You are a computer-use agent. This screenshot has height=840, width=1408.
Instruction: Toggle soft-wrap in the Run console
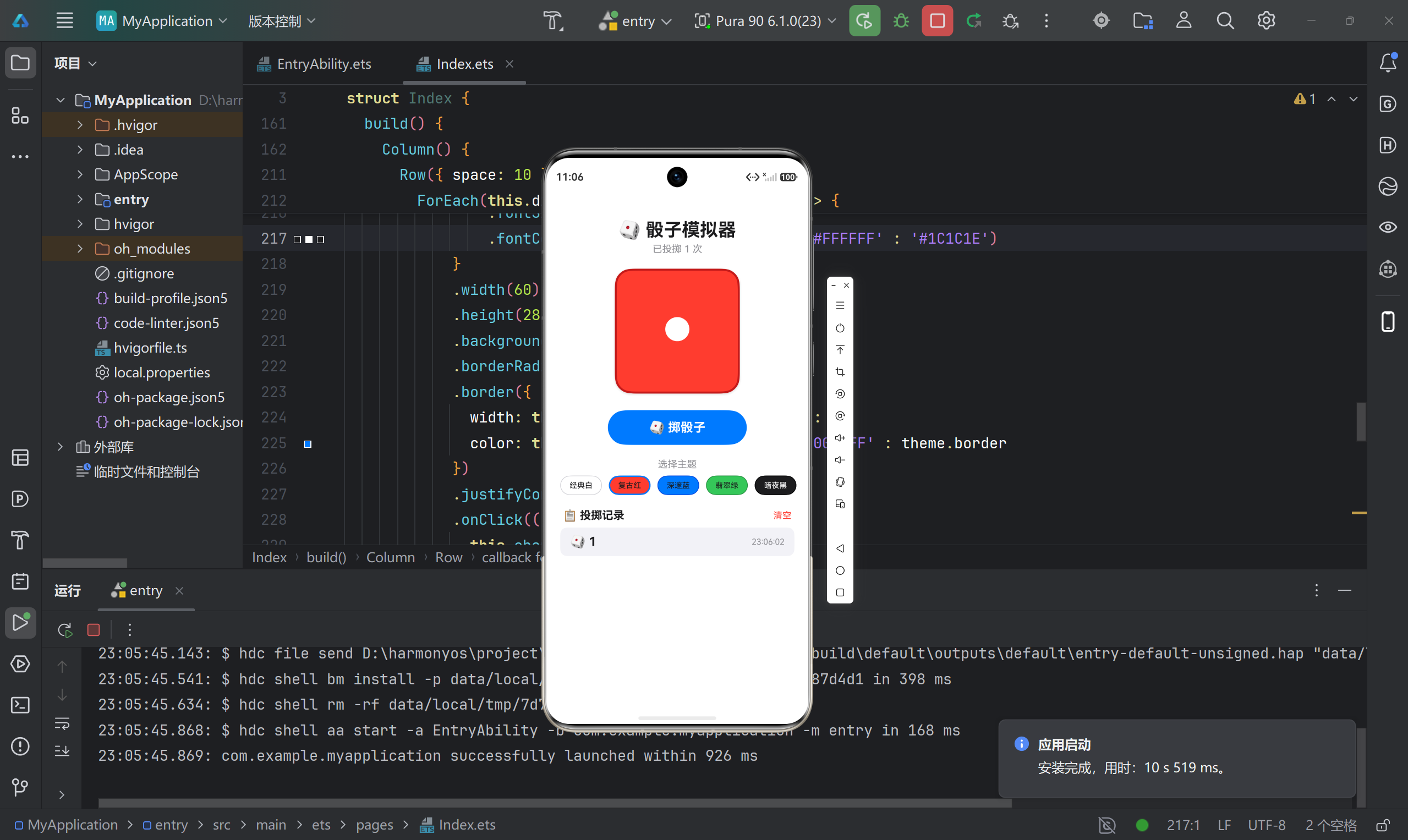coord(62,723)
